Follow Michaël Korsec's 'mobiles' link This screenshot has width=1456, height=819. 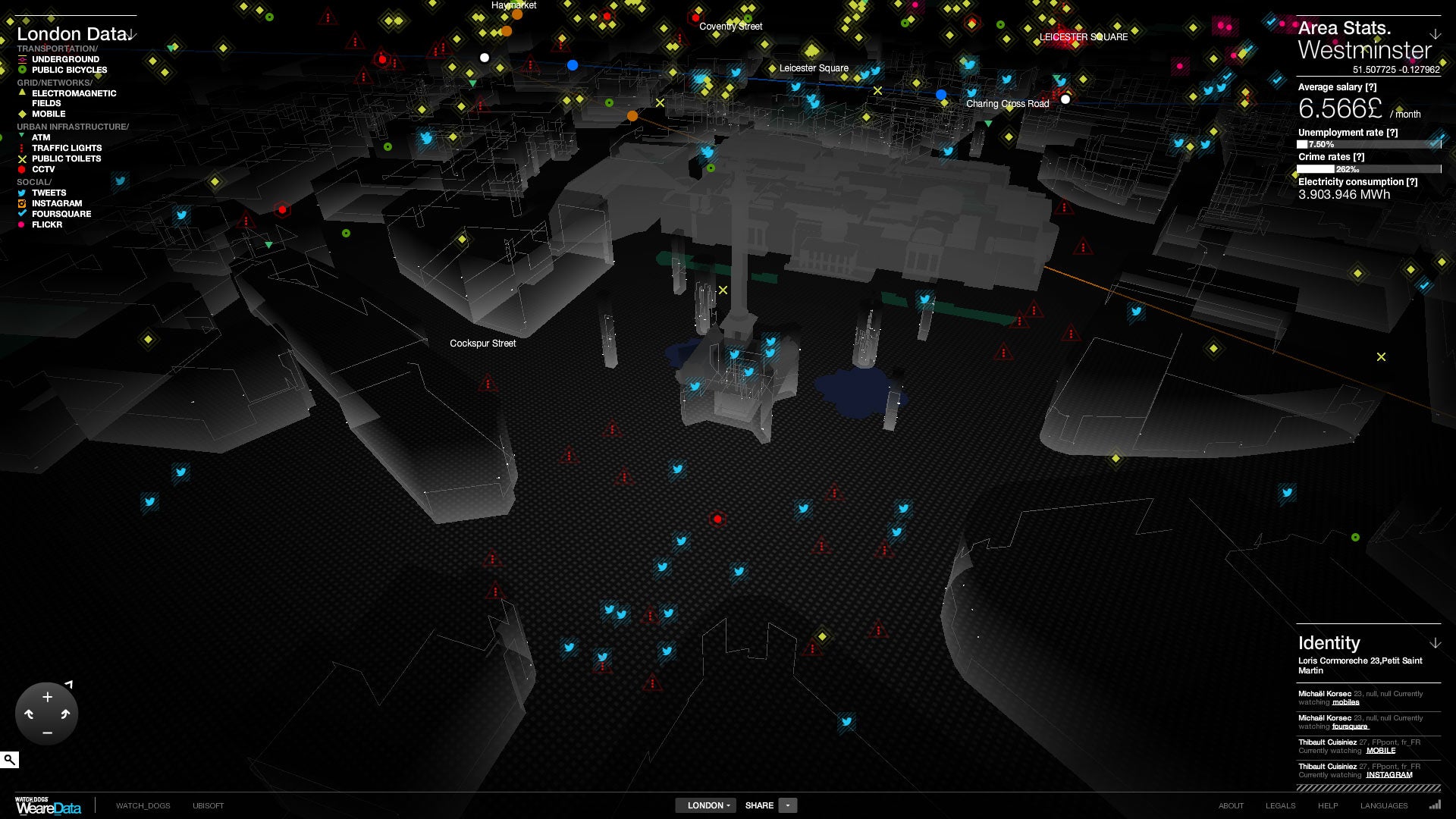coord(1346,702)
